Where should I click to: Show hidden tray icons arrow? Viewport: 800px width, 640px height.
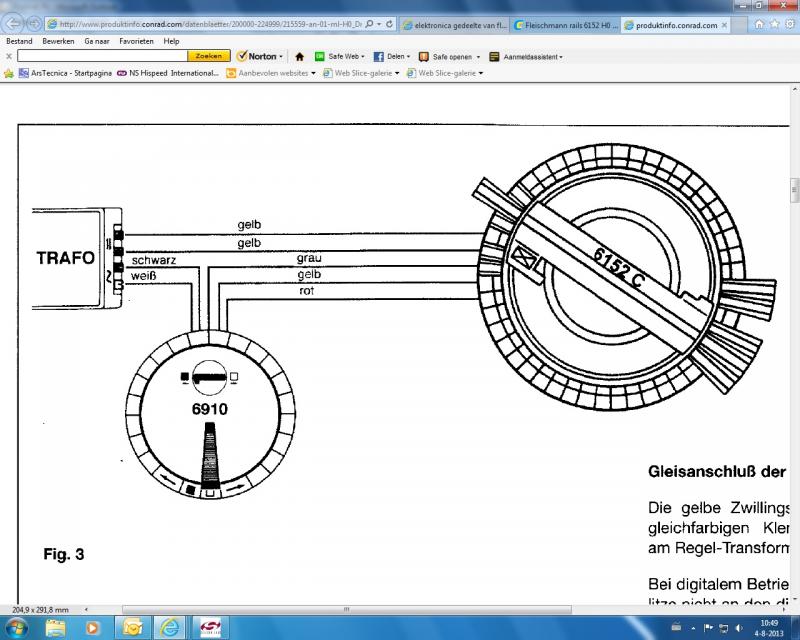coord(693,628)
